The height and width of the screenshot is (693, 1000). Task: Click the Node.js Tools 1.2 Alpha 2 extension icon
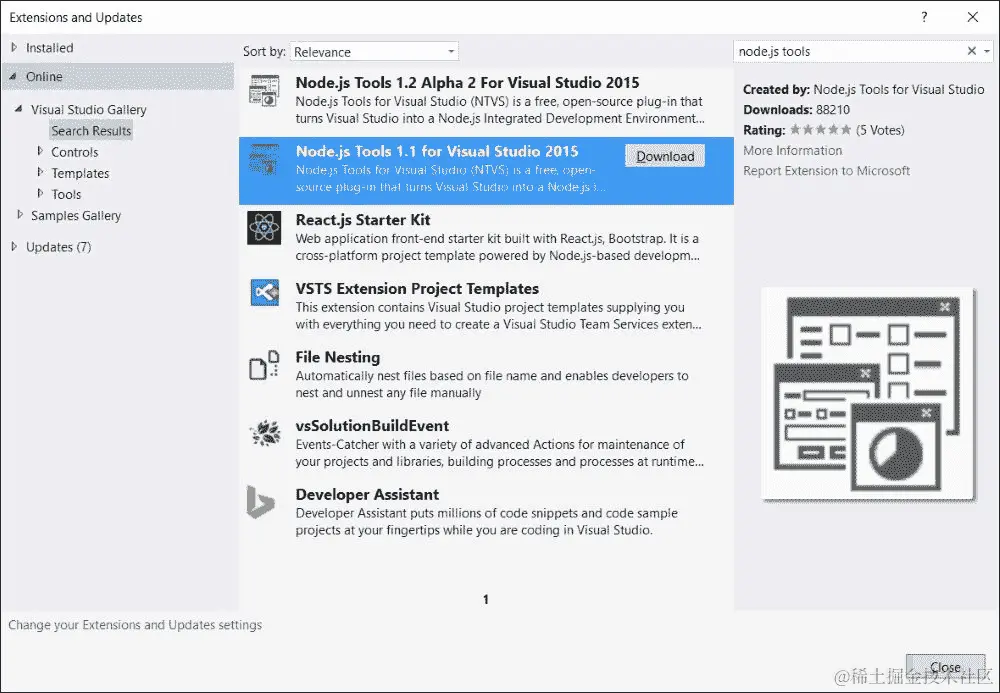(x=264, y=91)
